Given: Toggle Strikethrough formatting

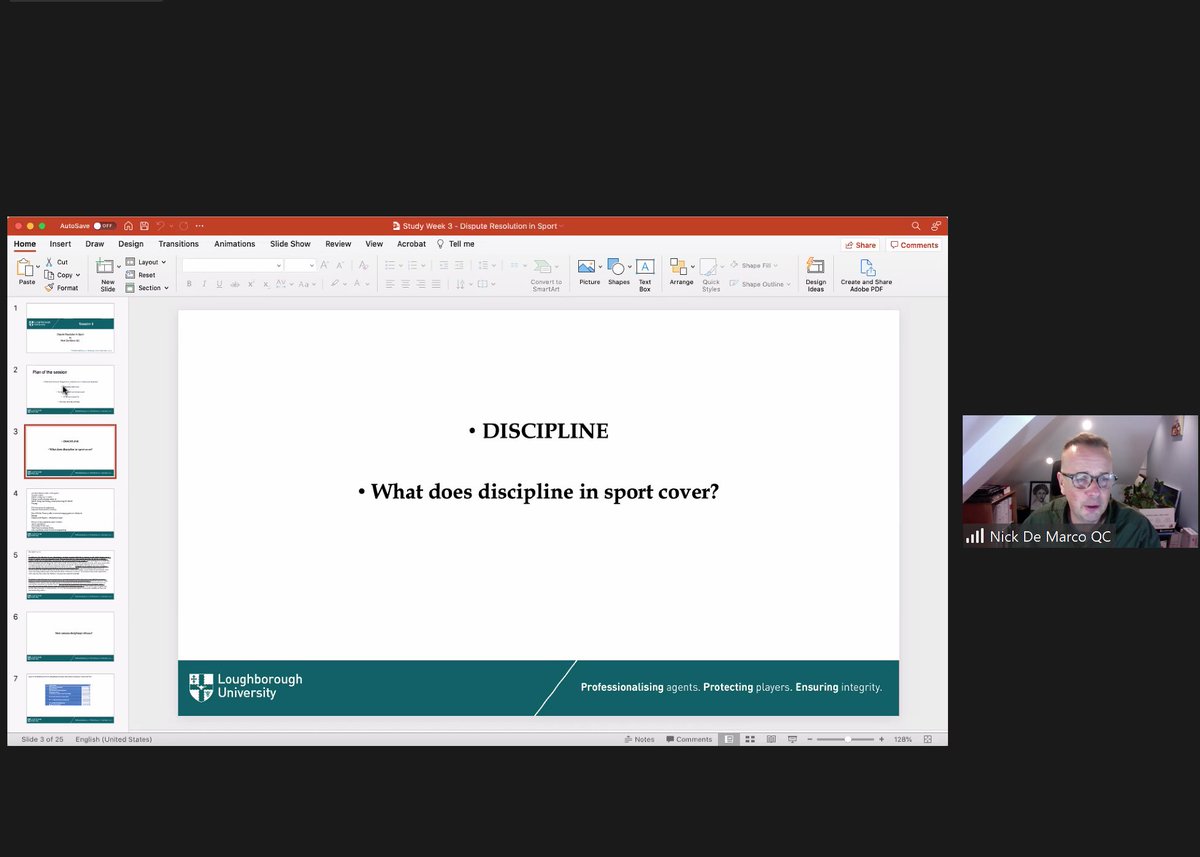Looking at the screenshot, I should (235, 284).
